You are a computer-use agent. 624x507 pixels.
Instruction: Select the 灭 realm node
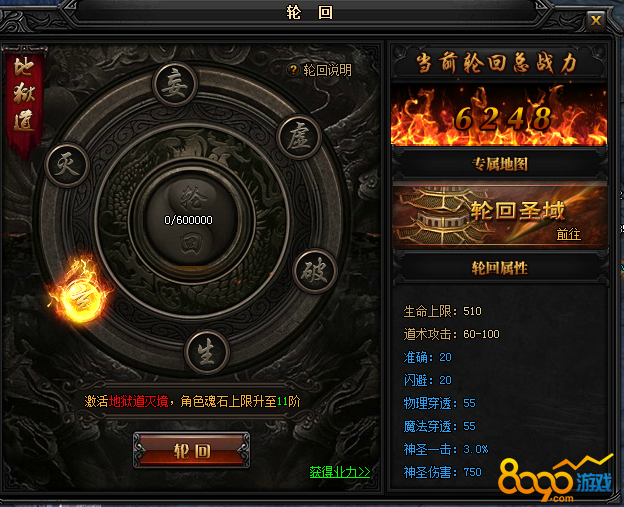coord(67,164)
